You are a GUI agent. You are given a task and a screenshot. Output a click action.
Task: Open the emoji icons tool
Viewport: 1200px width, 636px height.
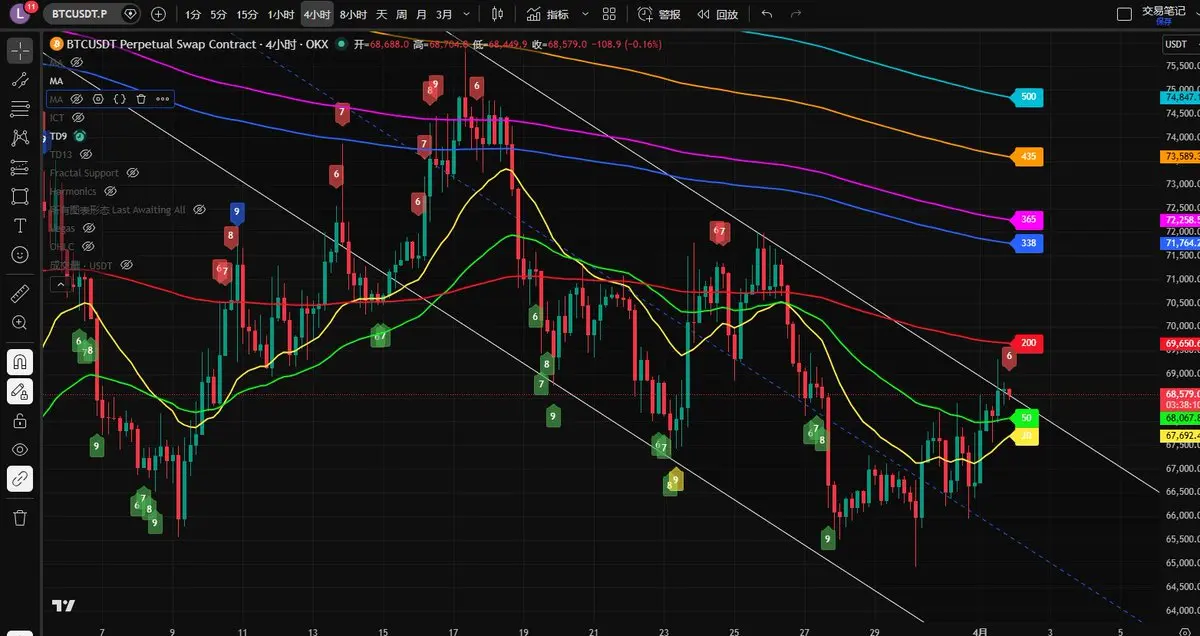point(19,254)
